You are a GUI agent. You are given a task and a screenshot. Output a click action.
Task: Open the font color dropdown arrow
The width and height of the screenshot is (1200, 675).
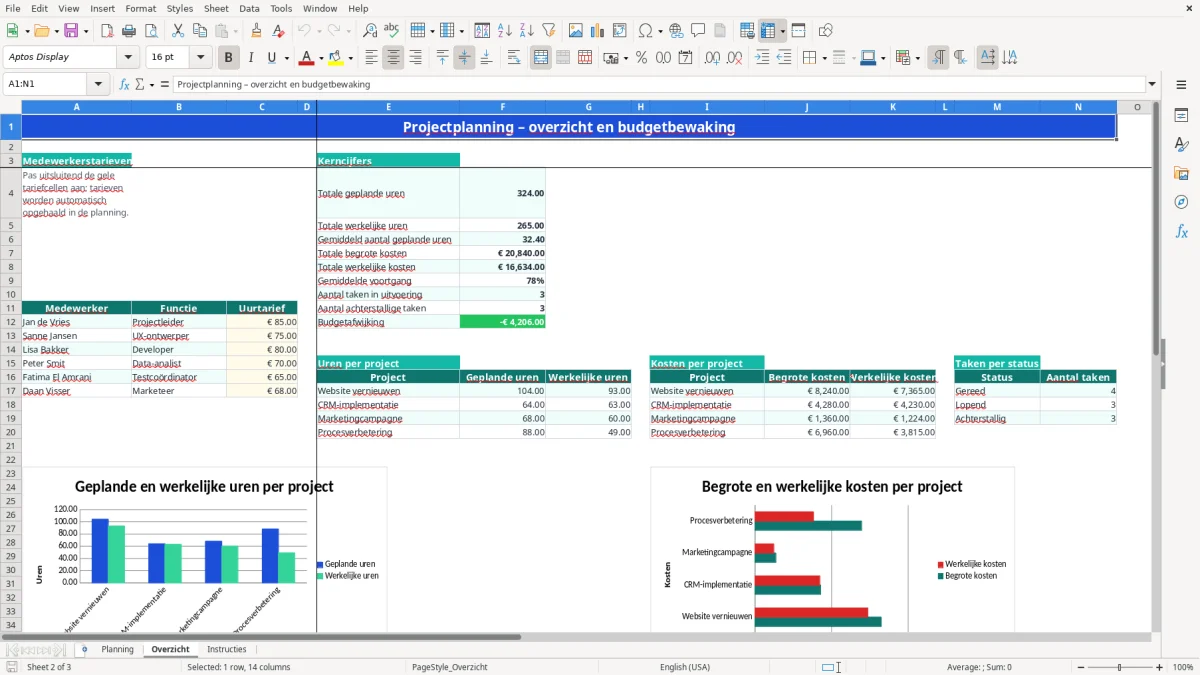pyautogui.click(x=321, y=58)
